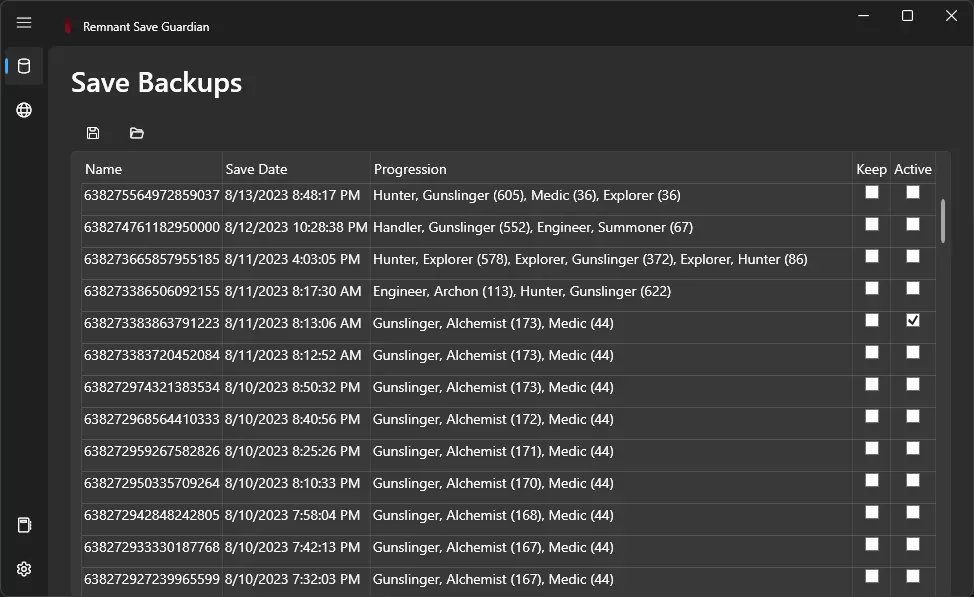Open the World Analyzer globe icon
The image size is (974, 597).
click(x=24, y=110)
